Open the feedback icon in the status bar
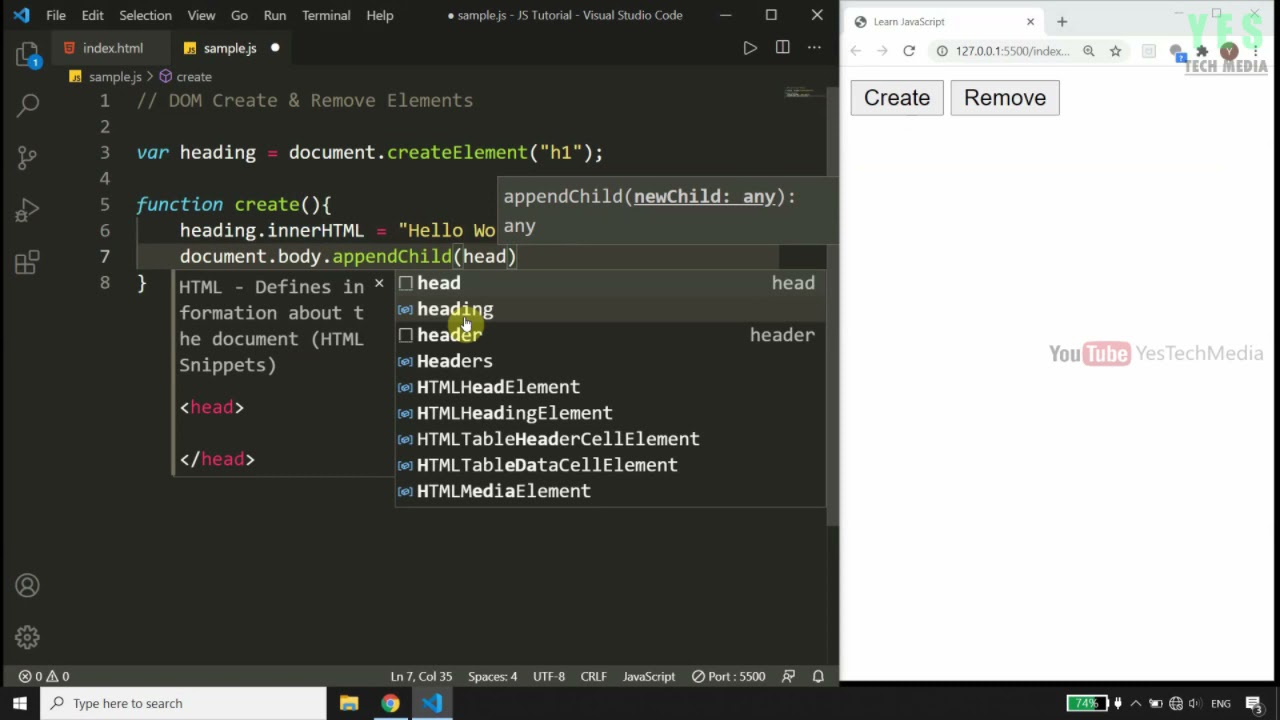The width and height of the screenshot is (1280, 720). pos(789,677)
